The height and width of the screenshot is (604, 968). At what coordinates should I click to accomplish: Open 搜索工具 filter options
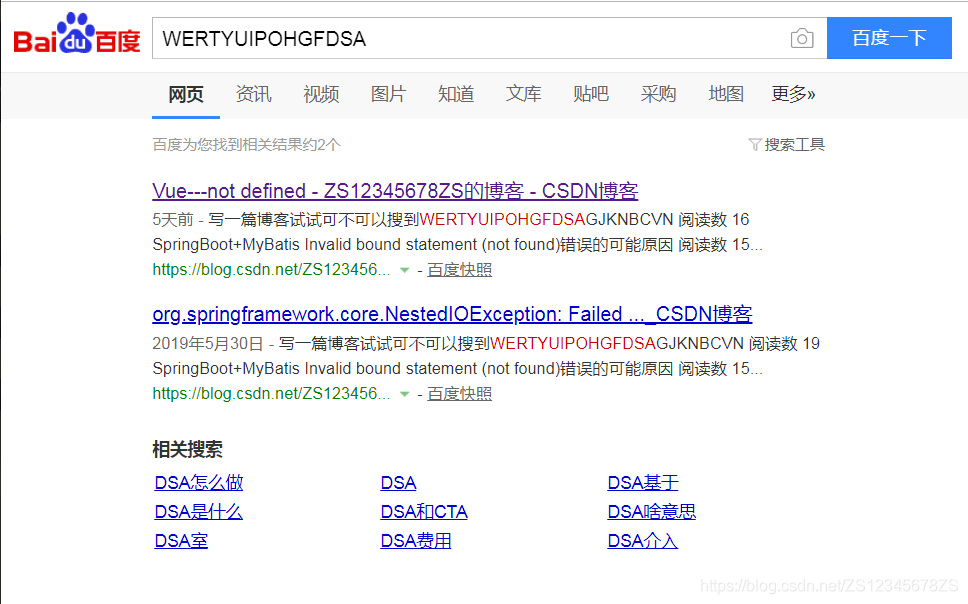click(795, 145)
